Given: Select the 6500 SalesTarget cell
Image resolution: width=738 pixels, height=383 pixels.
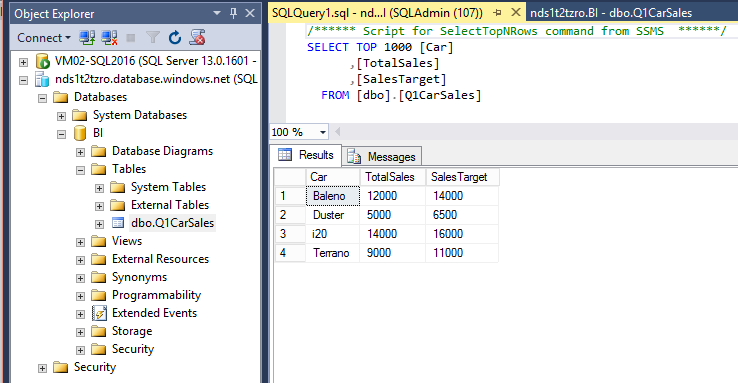Looking at the screenshot, I should click(x=462, y=215).
